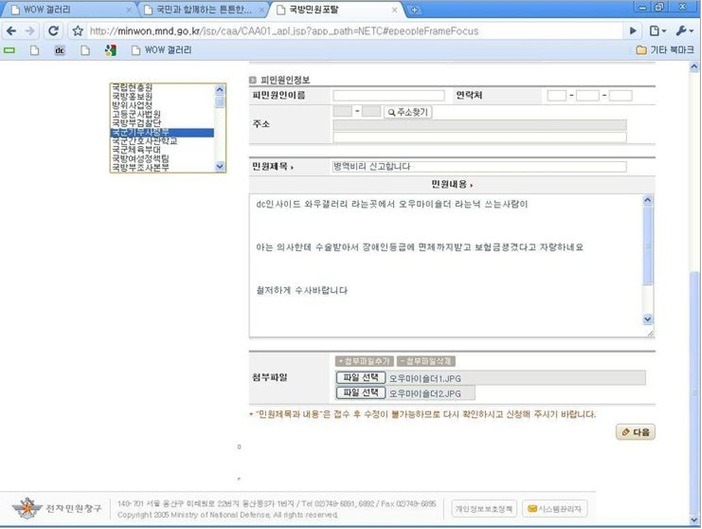The height and width of the screenshot is (529, 702).
Task: Click first 파일 선택 file button
Action: coord(360,378)
